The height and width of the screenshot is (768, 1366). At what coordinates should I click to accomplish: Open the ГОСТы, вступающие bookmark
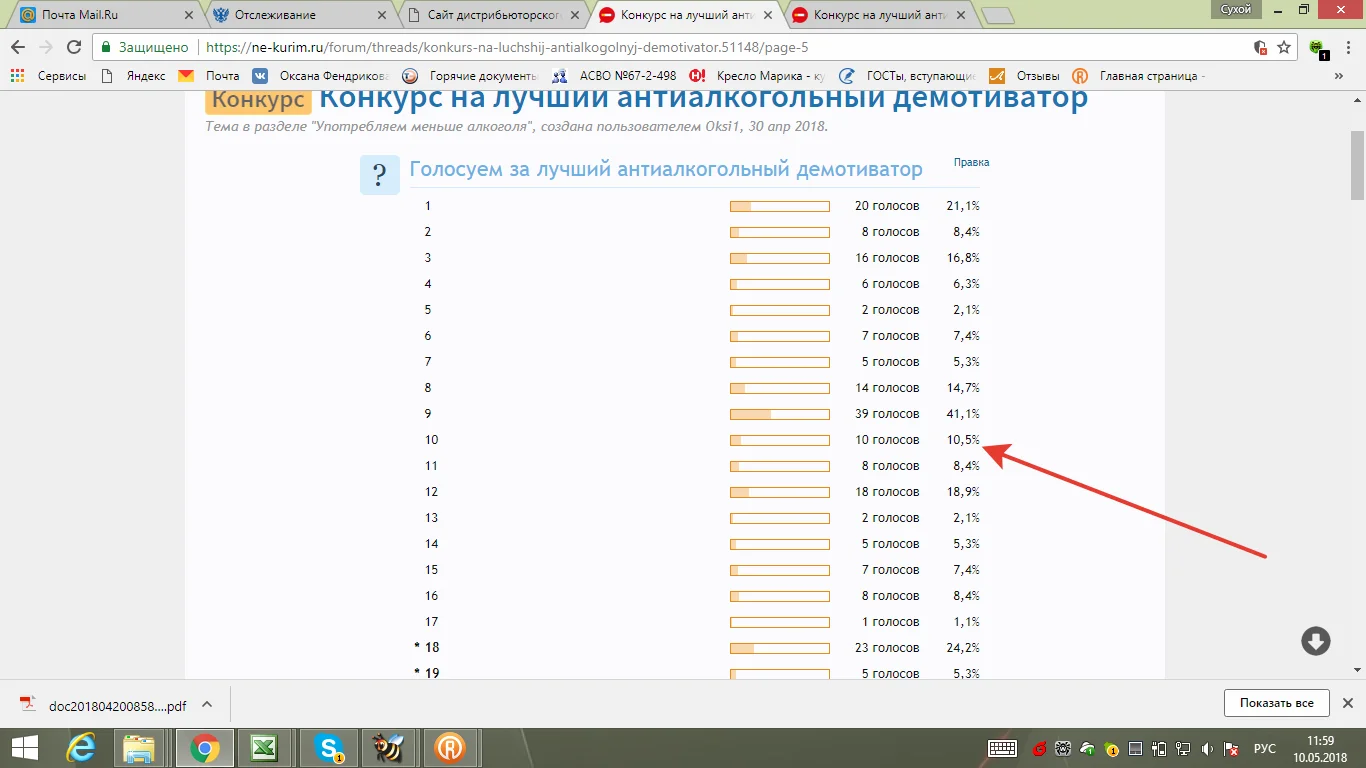coord(908,76)
